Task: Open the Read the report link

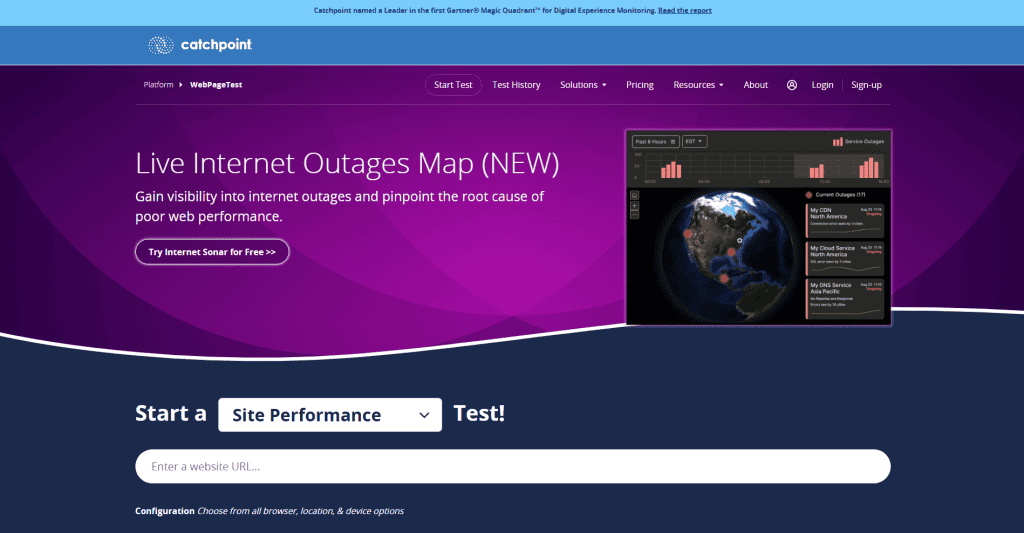Action: click(684, 10)
